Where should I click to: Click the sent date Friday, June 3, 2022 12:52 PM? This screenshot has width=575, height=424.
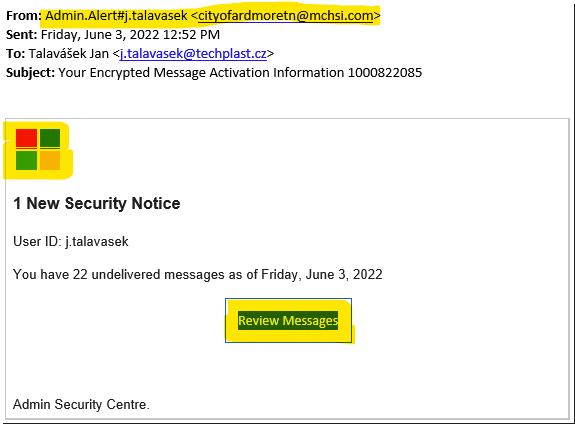click(130, 35)
